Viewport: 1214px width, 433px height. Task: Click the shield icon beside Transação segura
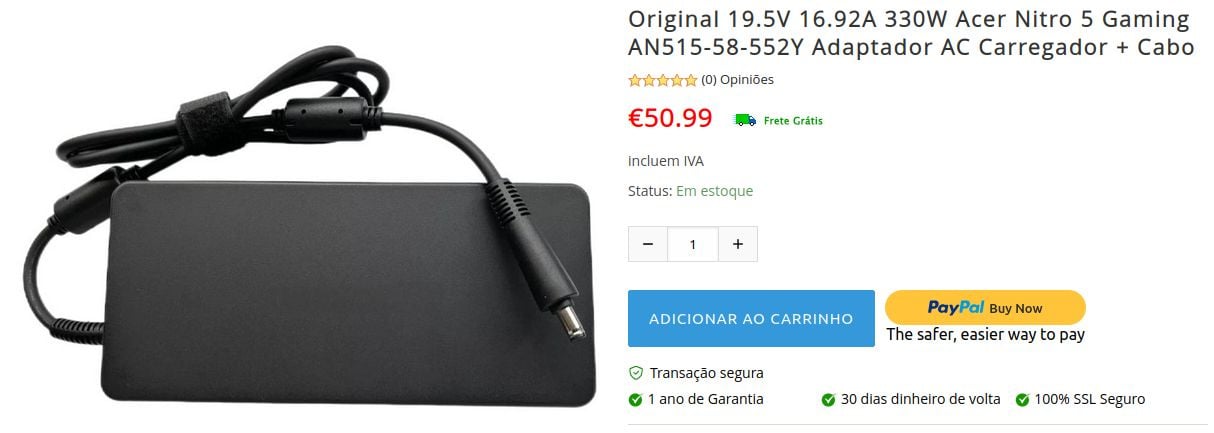click(x=635, y=373)
